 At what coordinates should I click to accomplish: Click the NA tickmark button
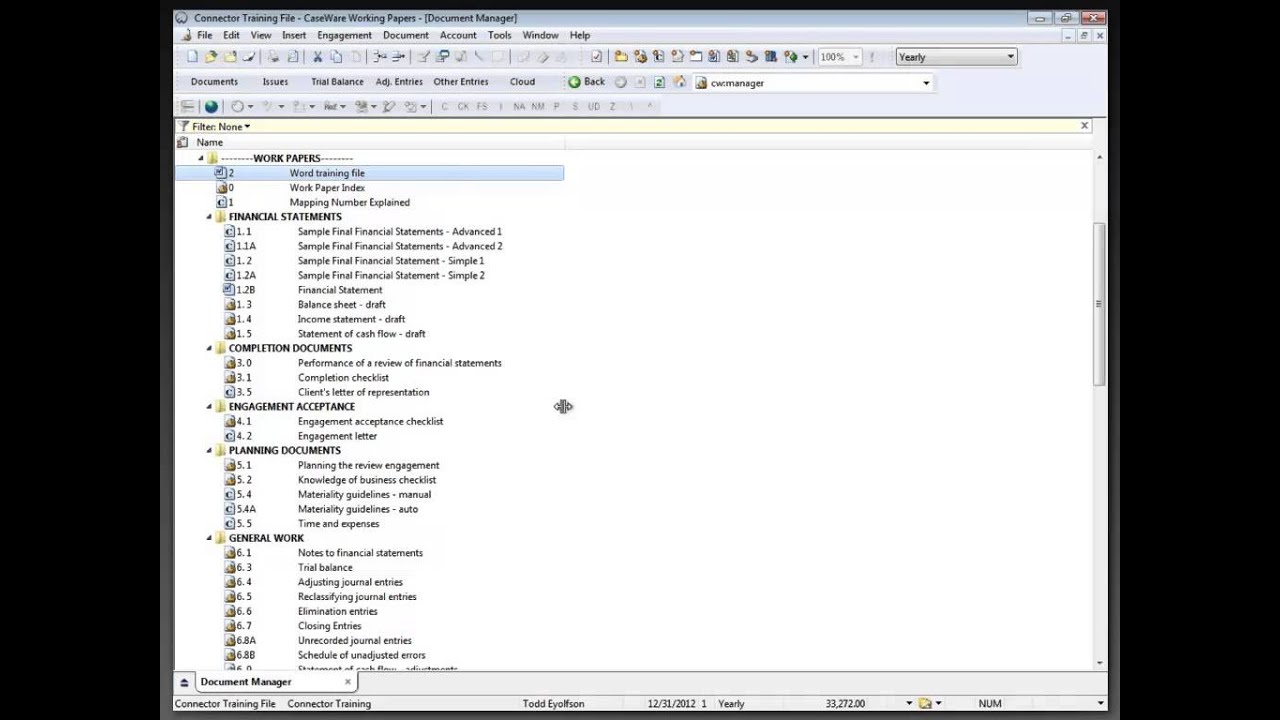(x=519, y=106)
